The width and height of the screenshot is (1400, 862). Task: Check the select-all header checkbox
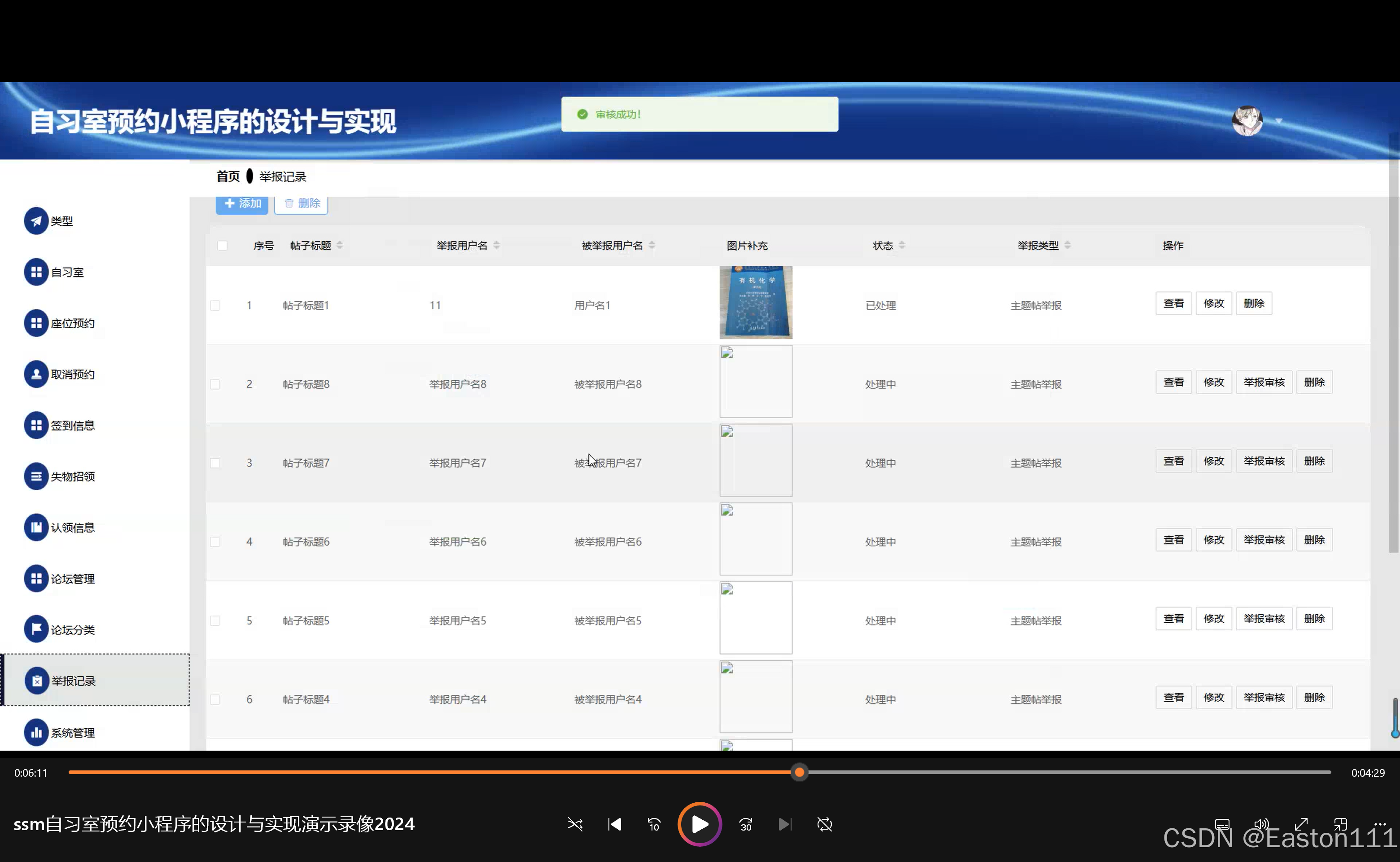(222, 246)
